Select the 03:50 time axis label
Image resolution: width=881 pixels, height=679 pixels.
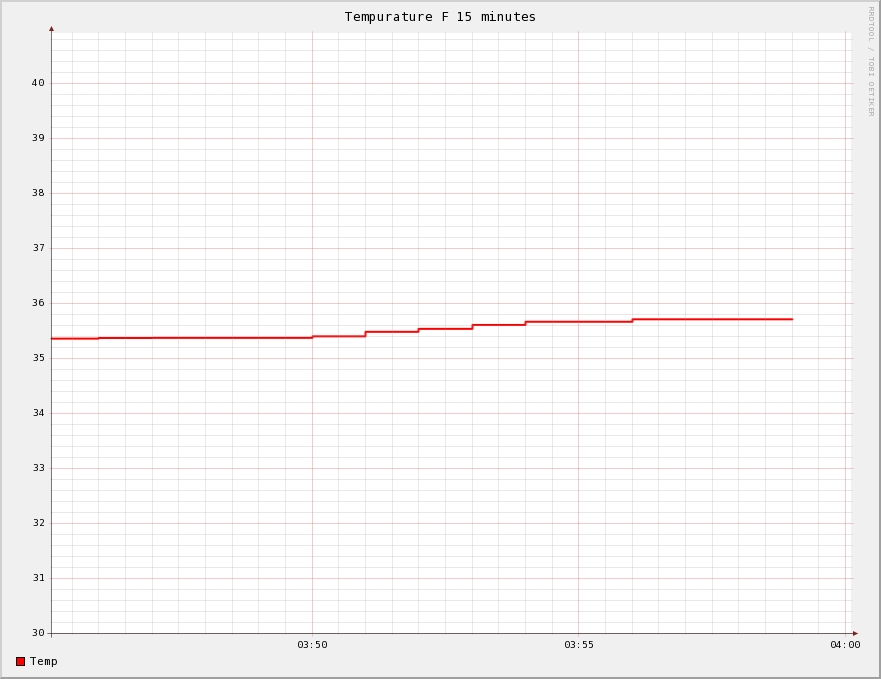pyautogui.click(x=312, y=645)
